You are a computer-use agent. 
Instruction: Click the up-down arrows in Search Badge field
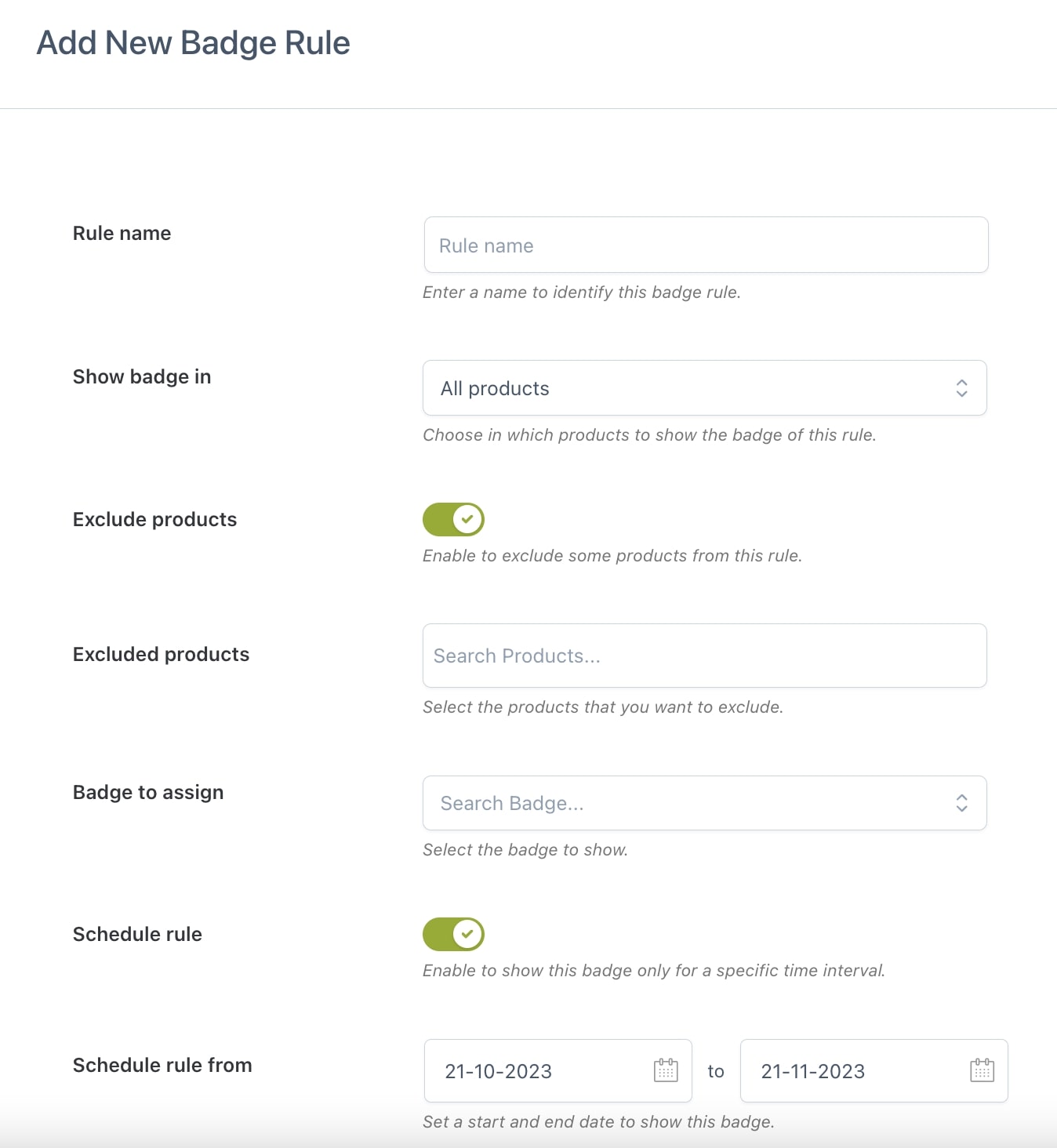(x=961, y=803)
